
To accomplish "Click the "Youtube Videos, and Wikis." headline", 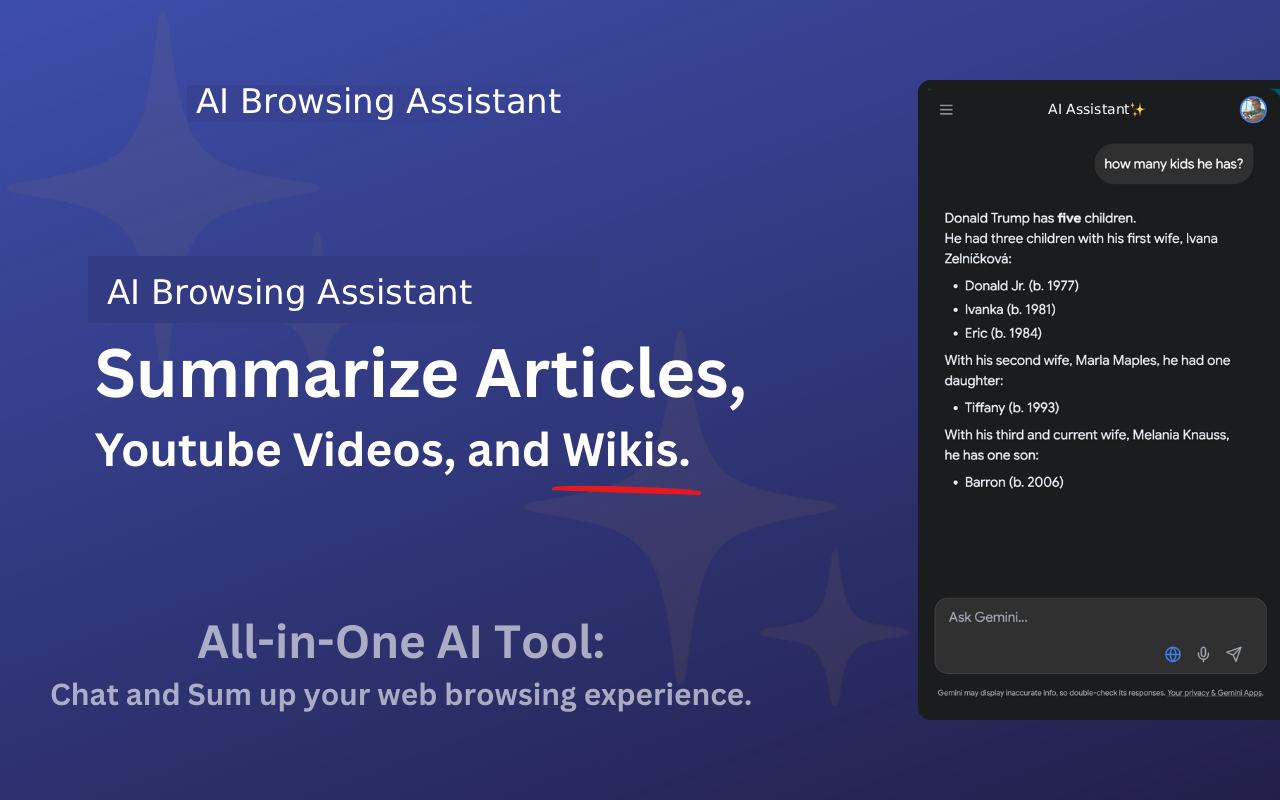I will point(392,450).
